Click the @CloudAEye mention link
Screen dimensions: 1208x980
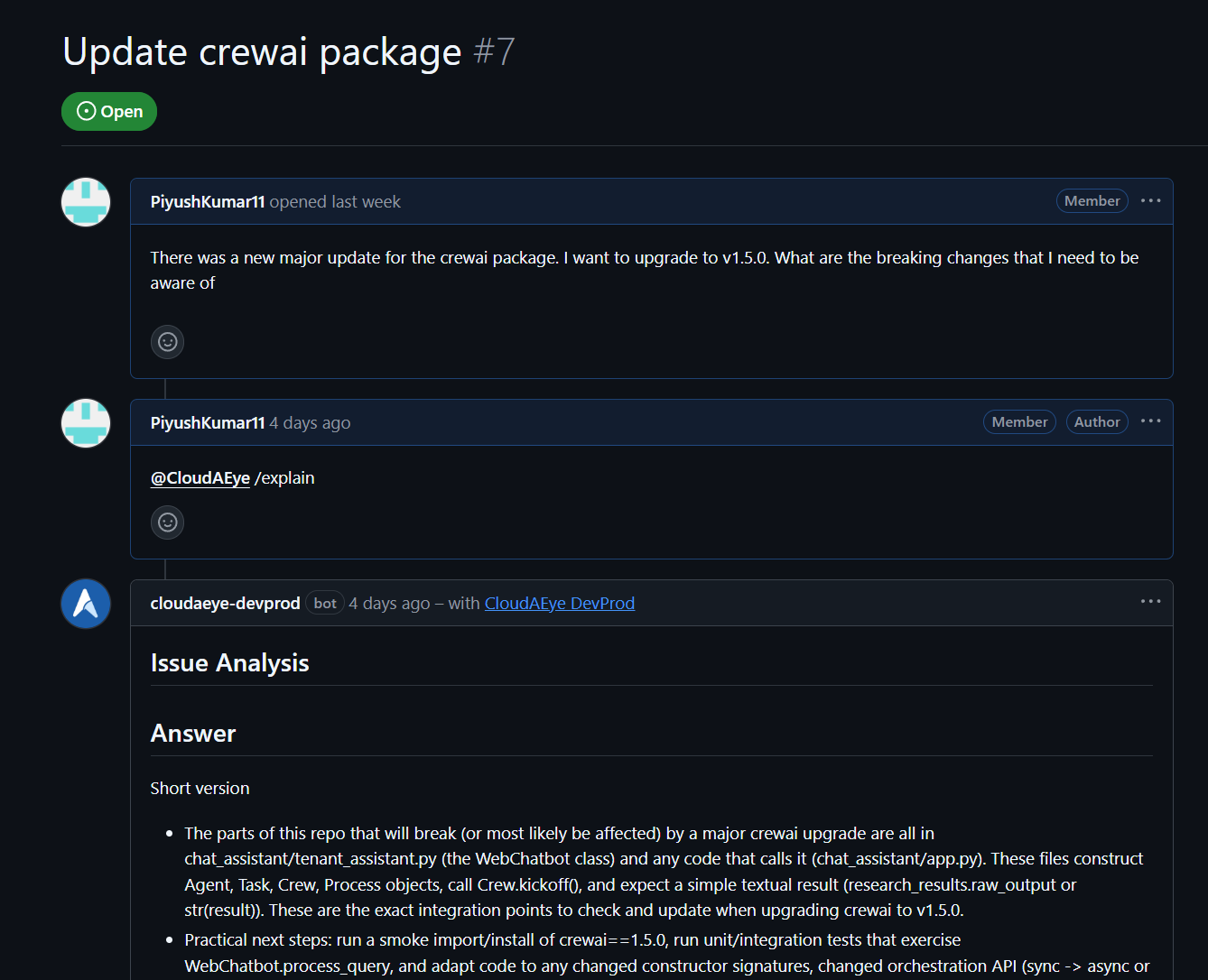pyautogui.click(x=200, y=478)
